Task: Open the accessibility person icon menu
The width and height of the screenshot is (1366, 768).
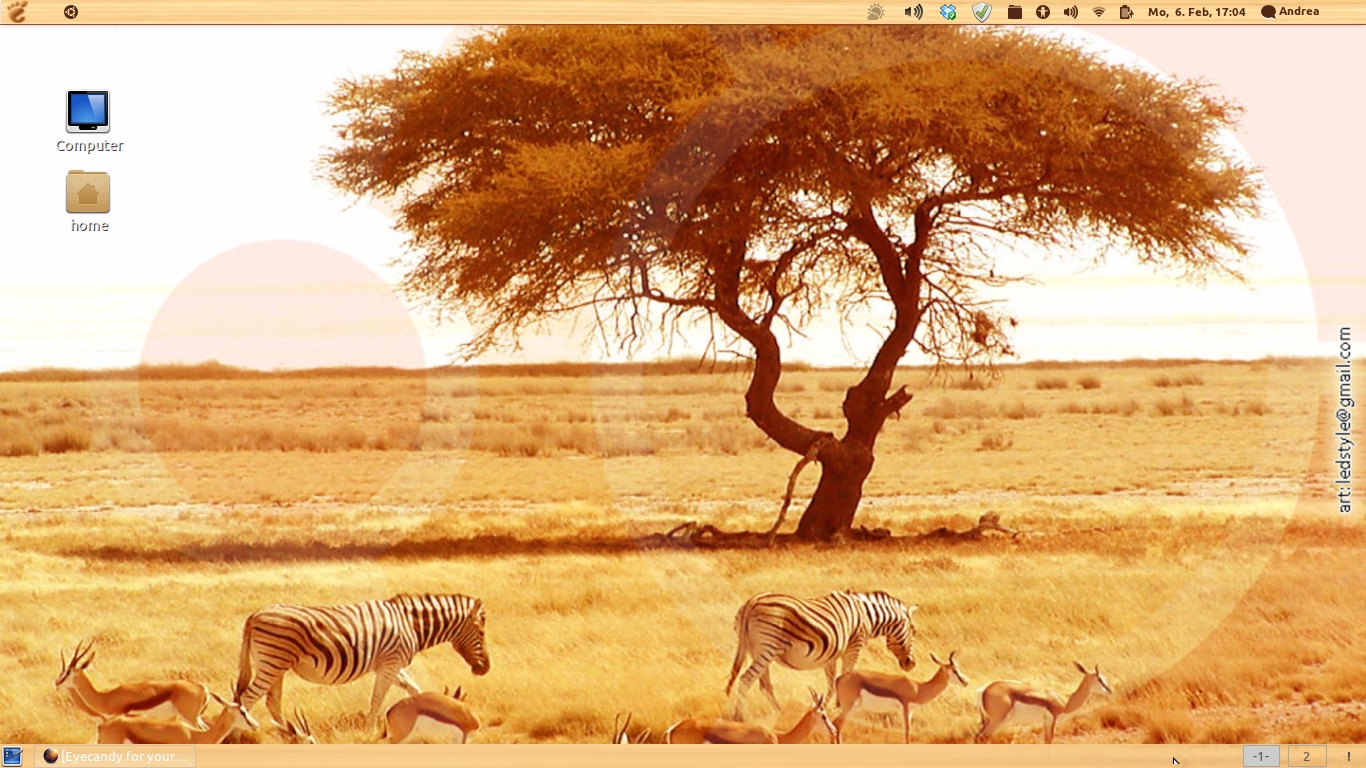Action: (x=1043, y=12)
